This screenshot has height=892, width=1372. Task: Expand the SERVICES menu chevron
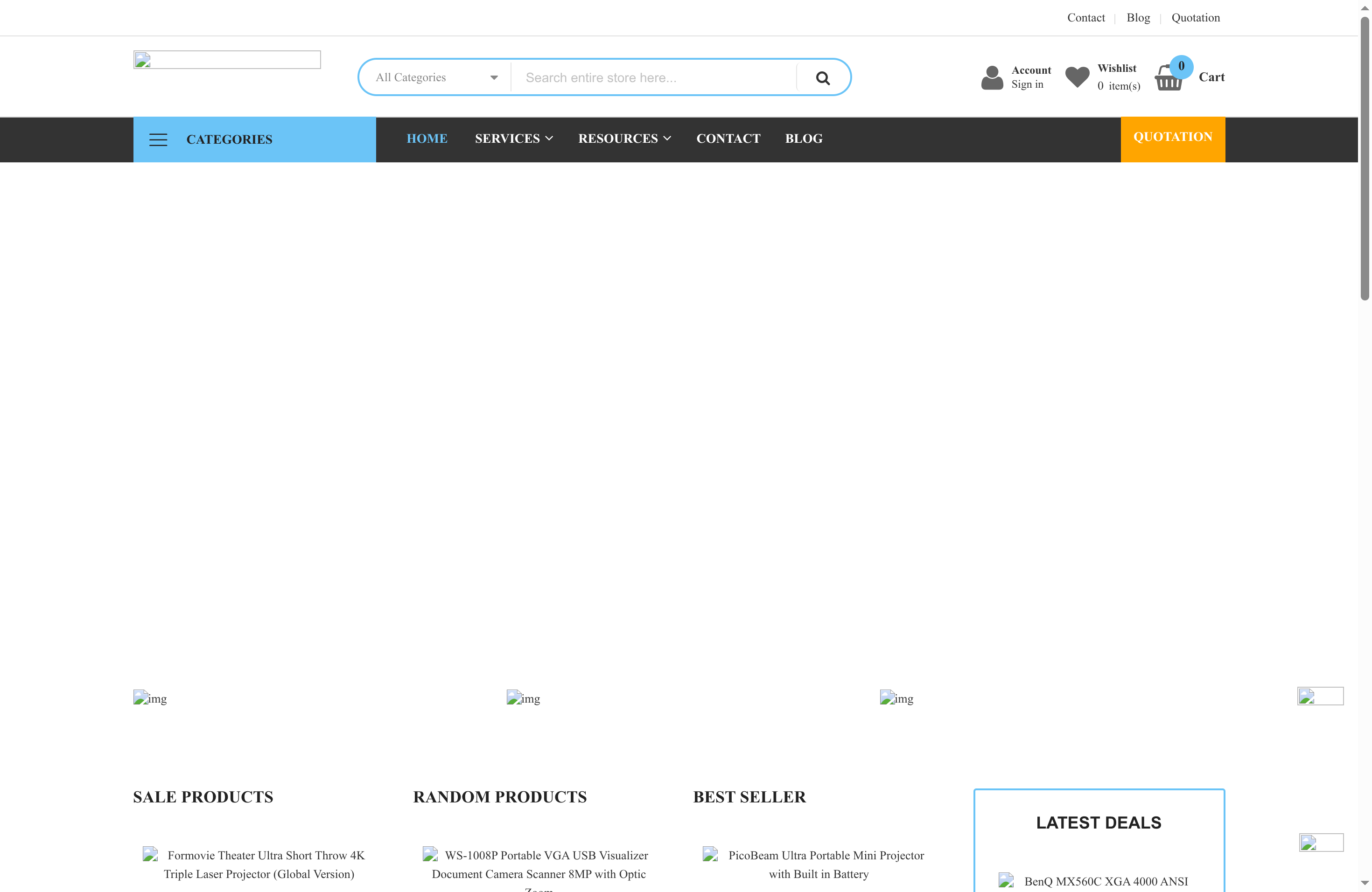point(549,138)
